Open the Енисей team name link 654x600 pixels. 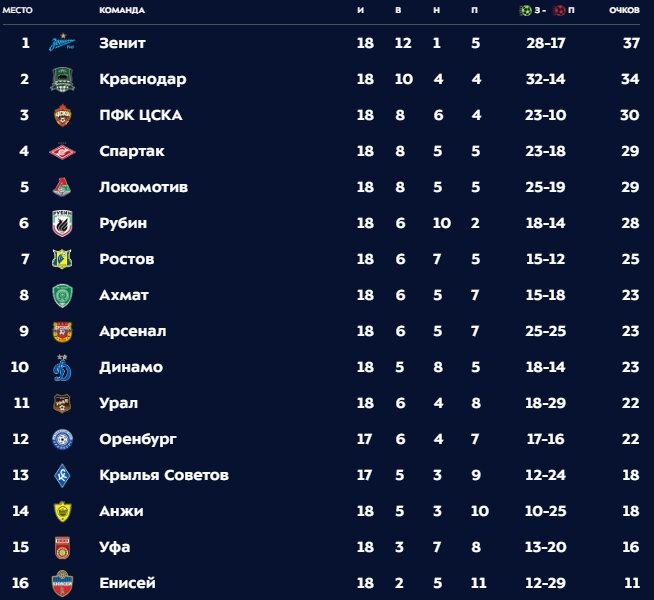(x=127, y=583)
